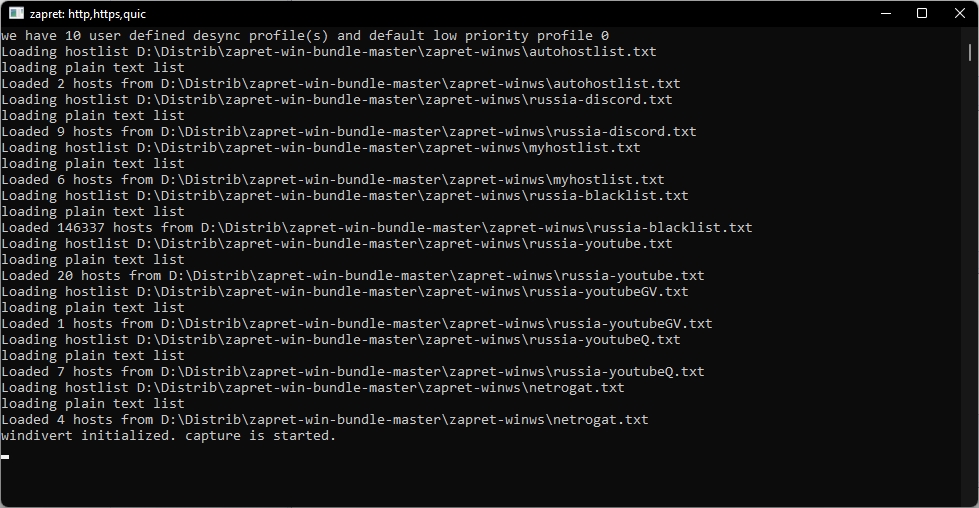This screenshot has width=979, height=508.
Task: Click the empty title bar area
Action: coord(499,13)
